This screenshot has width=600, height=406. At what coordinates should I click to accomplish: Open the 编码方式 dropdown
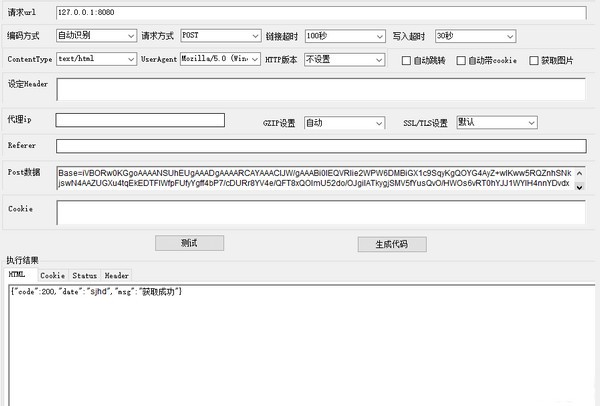pyautogui.click(x=96, y=36)
